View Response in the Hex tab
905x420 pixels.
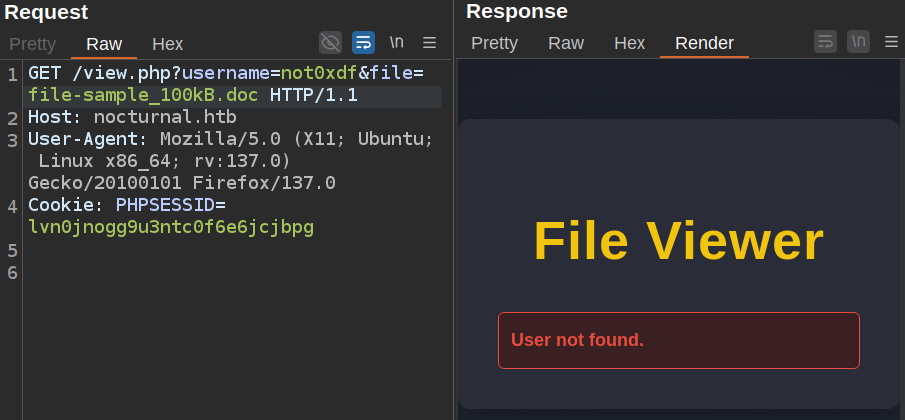tap(629, 43)
